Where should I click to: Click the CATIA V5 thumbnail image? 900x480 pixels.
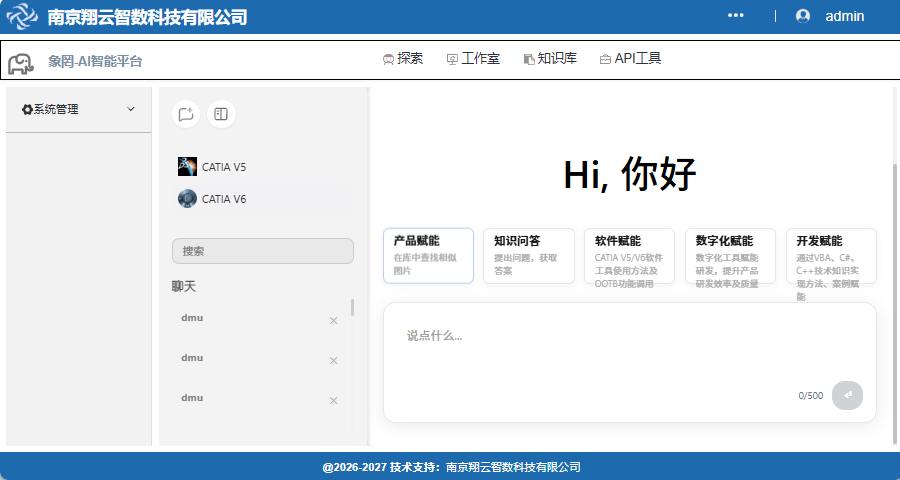click(x=187, y=167)
